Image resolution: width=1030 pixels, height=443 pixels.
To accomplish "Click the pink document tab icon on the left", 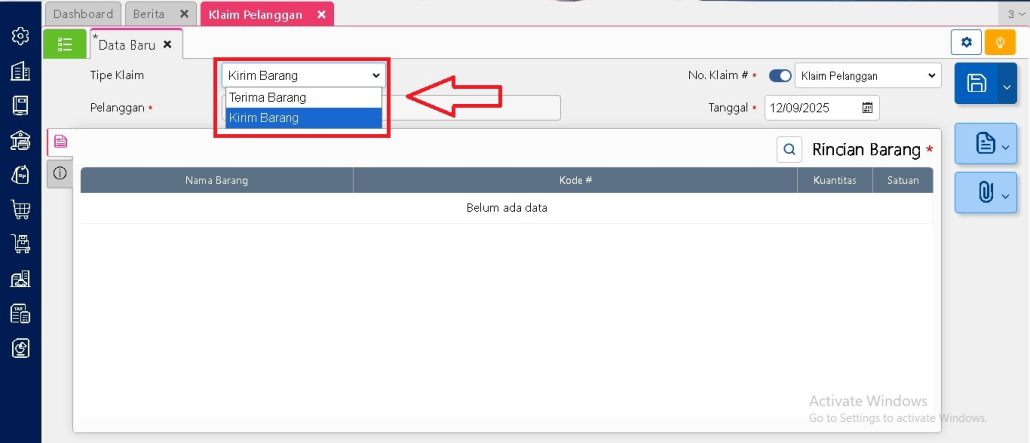I will [x=60, y=141].
